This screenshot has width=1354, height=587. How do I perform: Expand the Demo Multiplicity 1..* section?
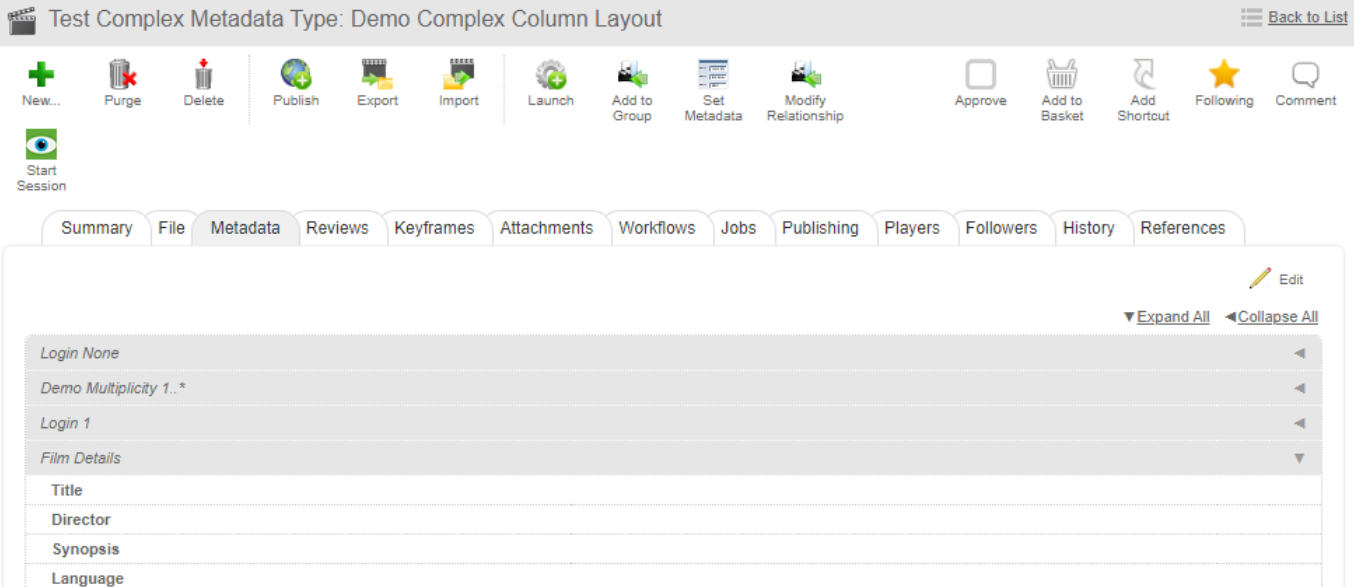tap(1299, 389)
